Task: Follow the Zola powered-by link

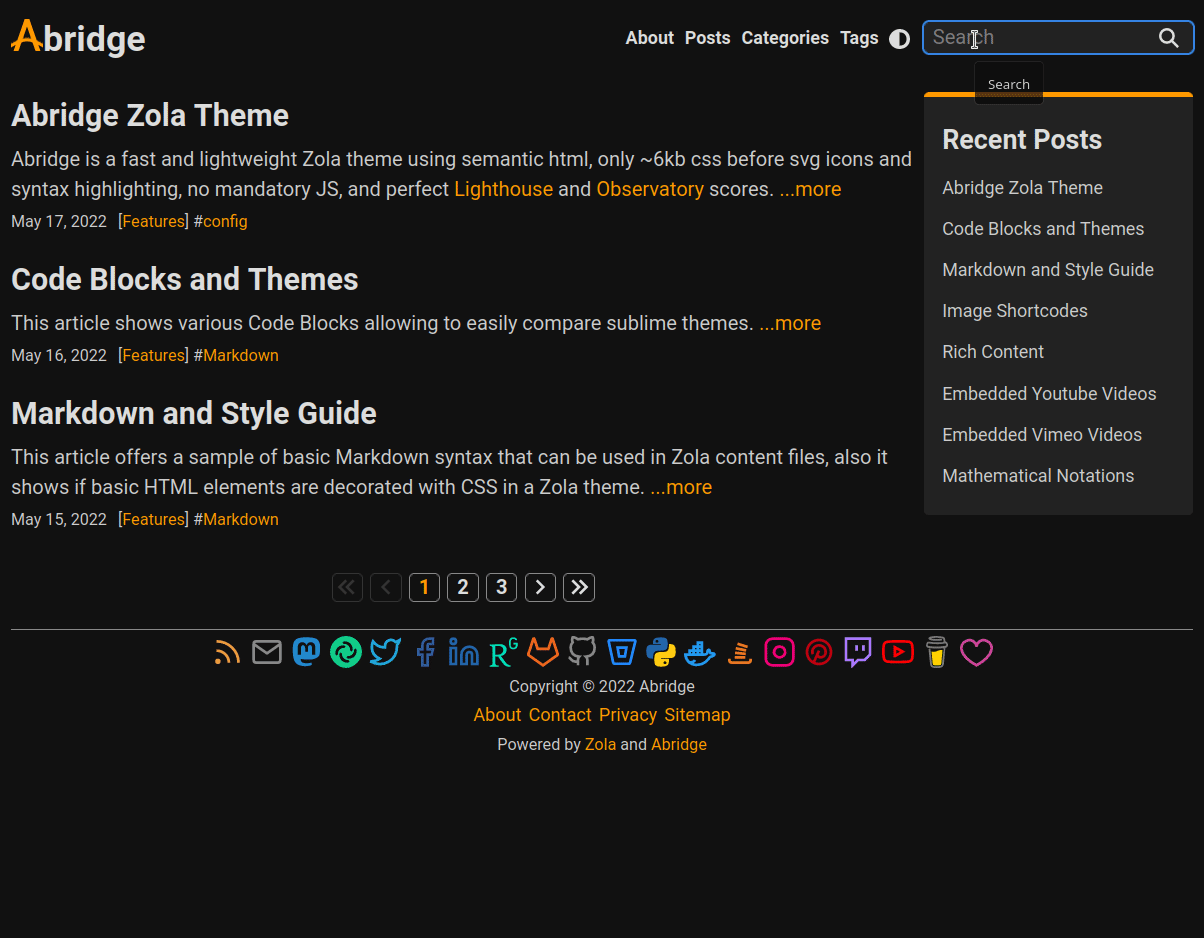Action: pos(600,744)
